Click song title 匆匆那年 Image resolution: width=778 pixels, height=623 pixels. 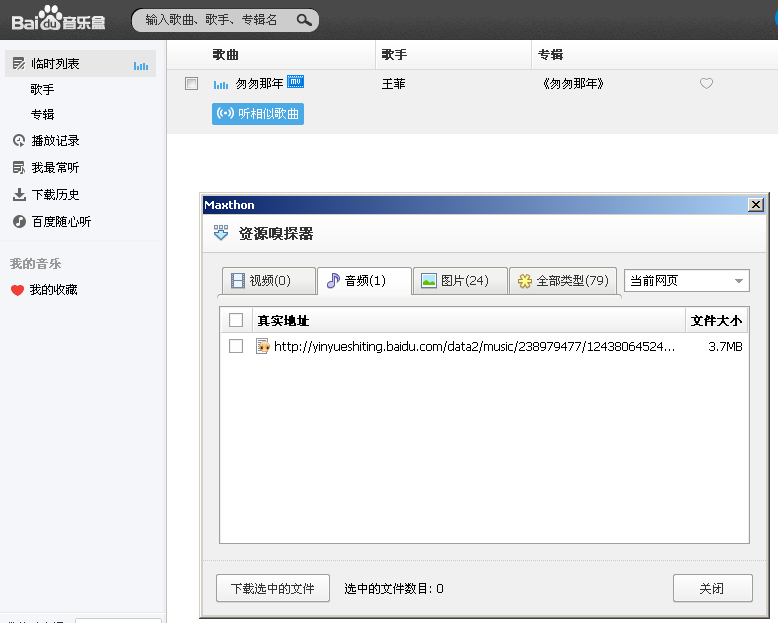259,83
